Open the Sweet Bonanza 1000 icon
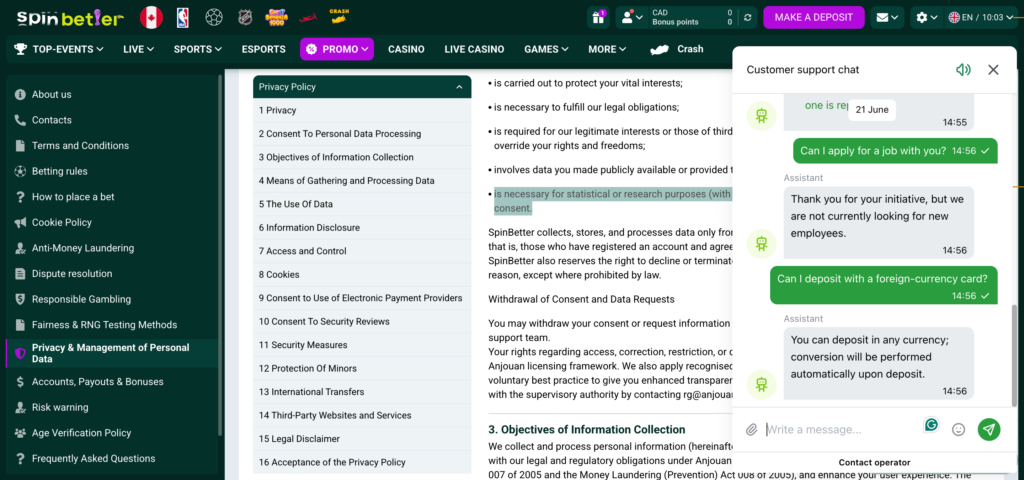This screenshot has height=480, width=1024. (276, 18)
